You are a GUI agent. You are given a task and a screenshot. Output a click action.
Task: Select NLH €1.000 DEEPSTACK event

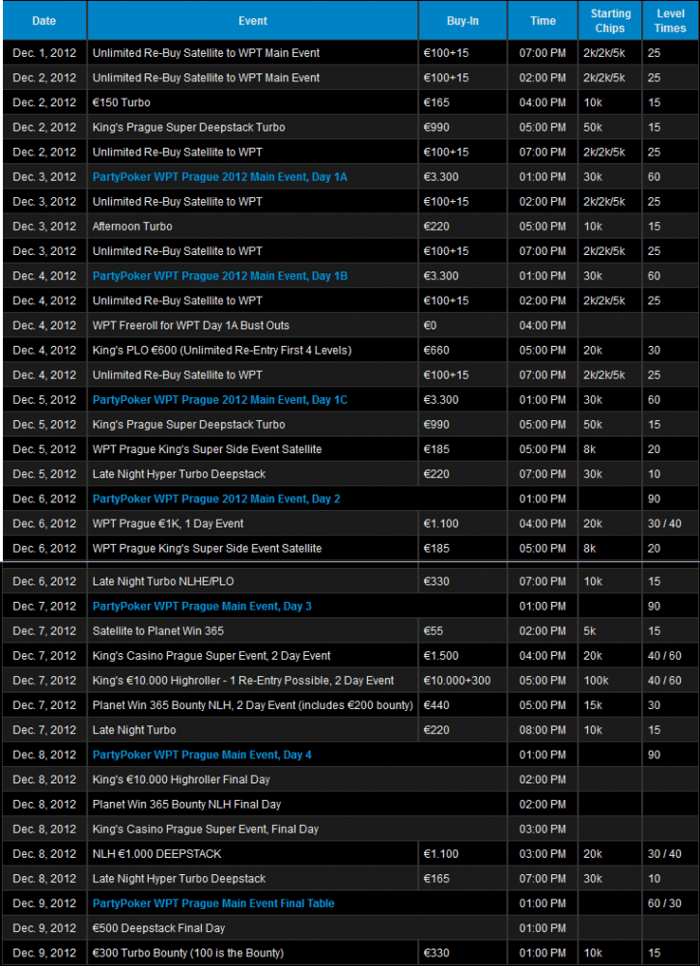point(157,854)
